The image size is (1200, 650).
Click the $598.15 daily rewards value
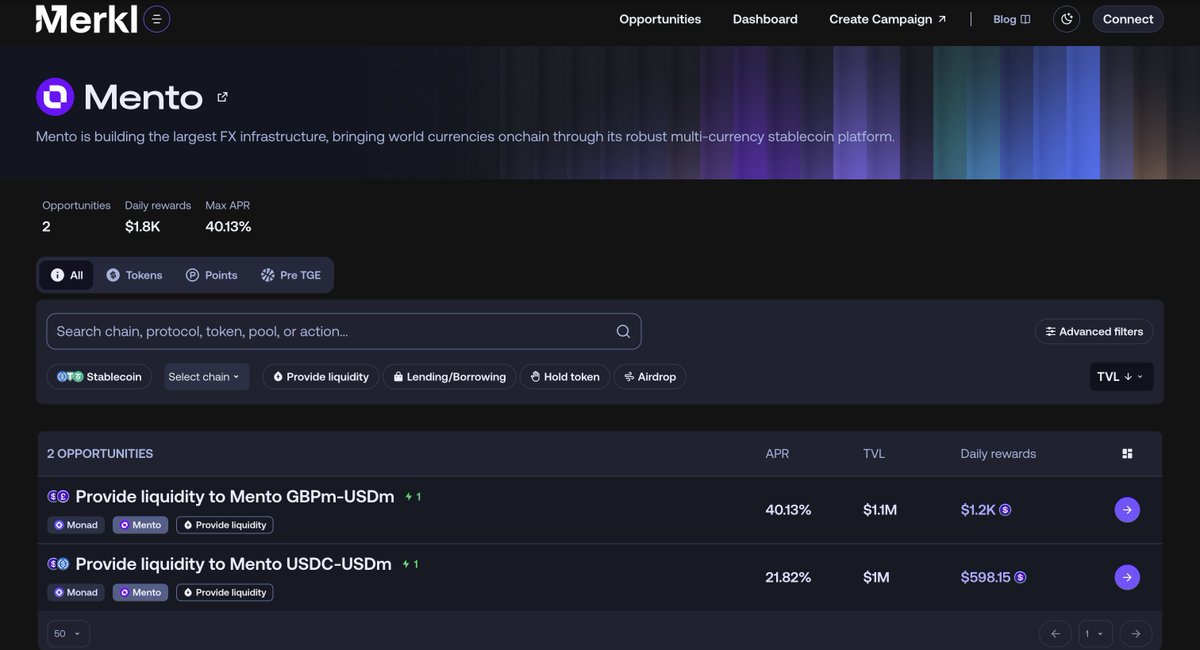coord(985,577)
